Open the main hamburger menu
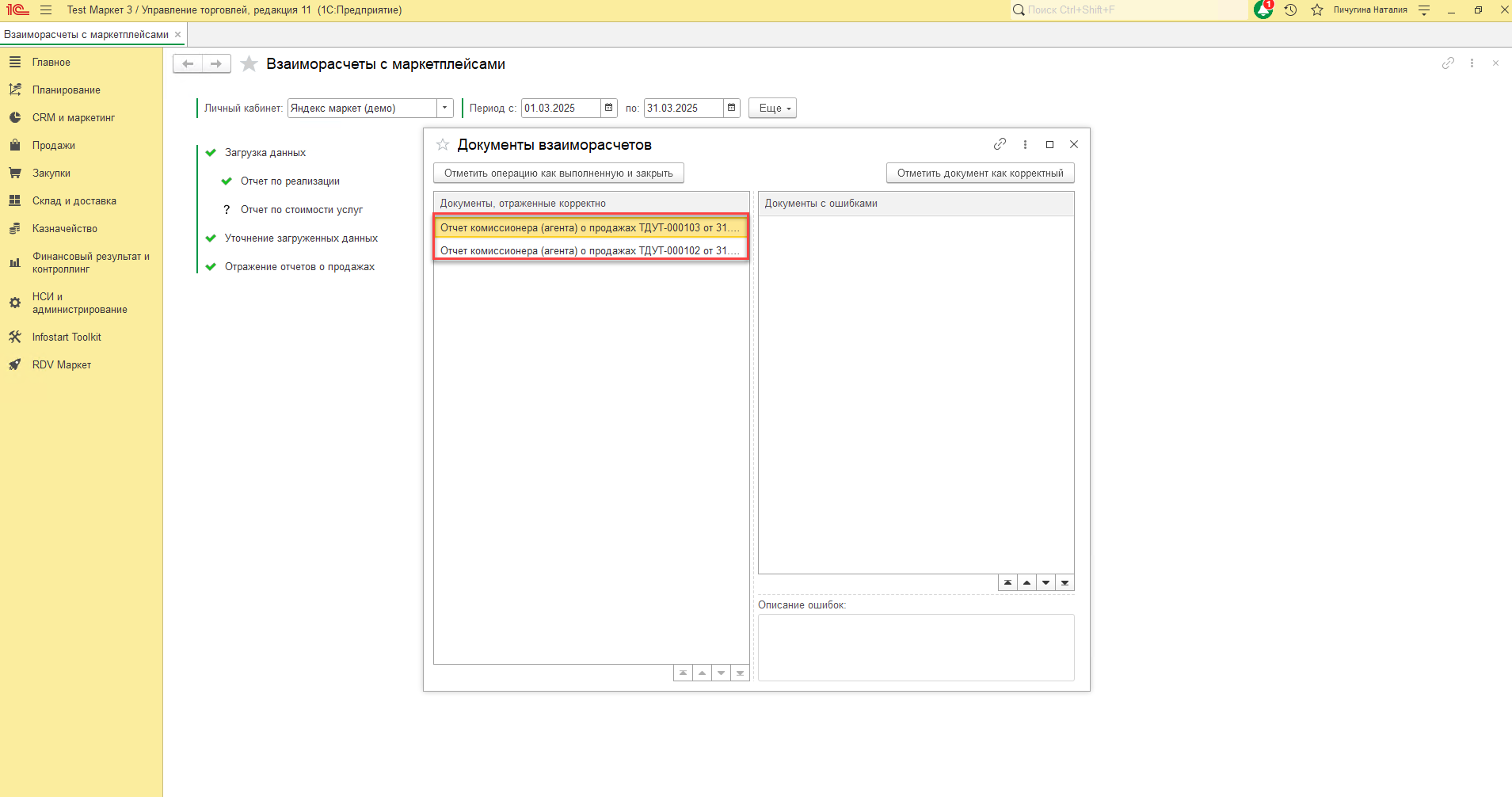This screenshot has height=797, width=1512. click(x=46, y=10)
